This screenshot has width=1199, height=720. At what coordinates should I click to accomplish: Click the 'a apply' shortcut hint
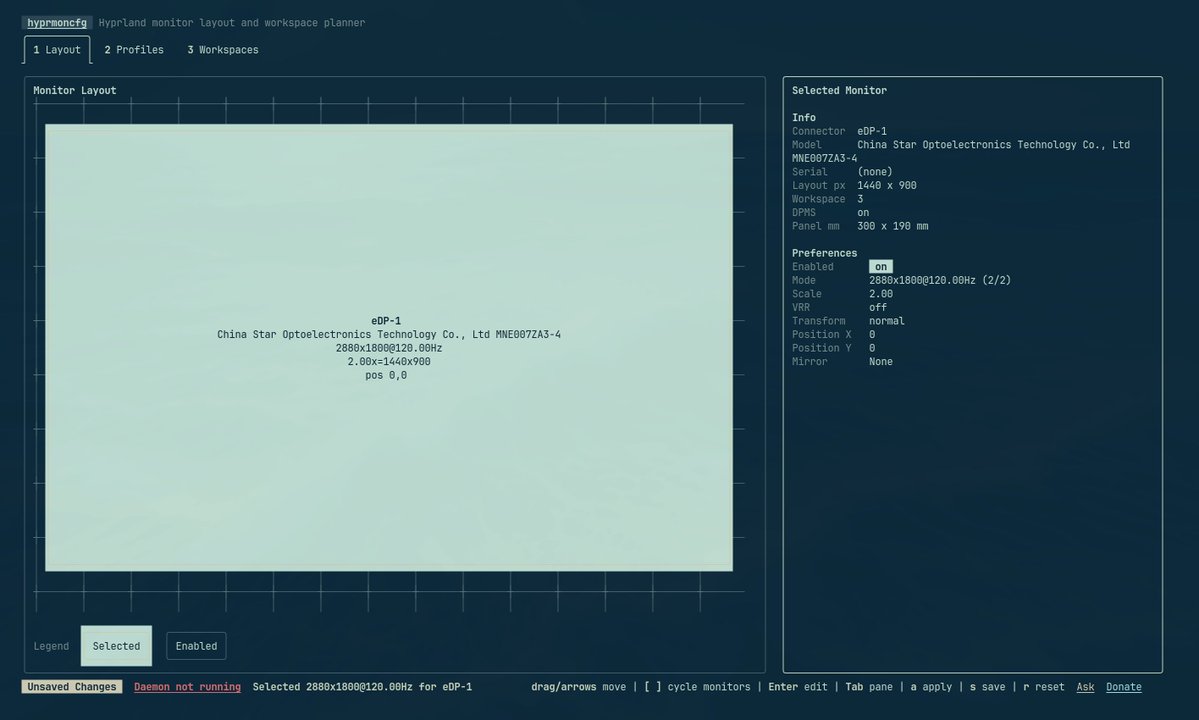point(931,687)
